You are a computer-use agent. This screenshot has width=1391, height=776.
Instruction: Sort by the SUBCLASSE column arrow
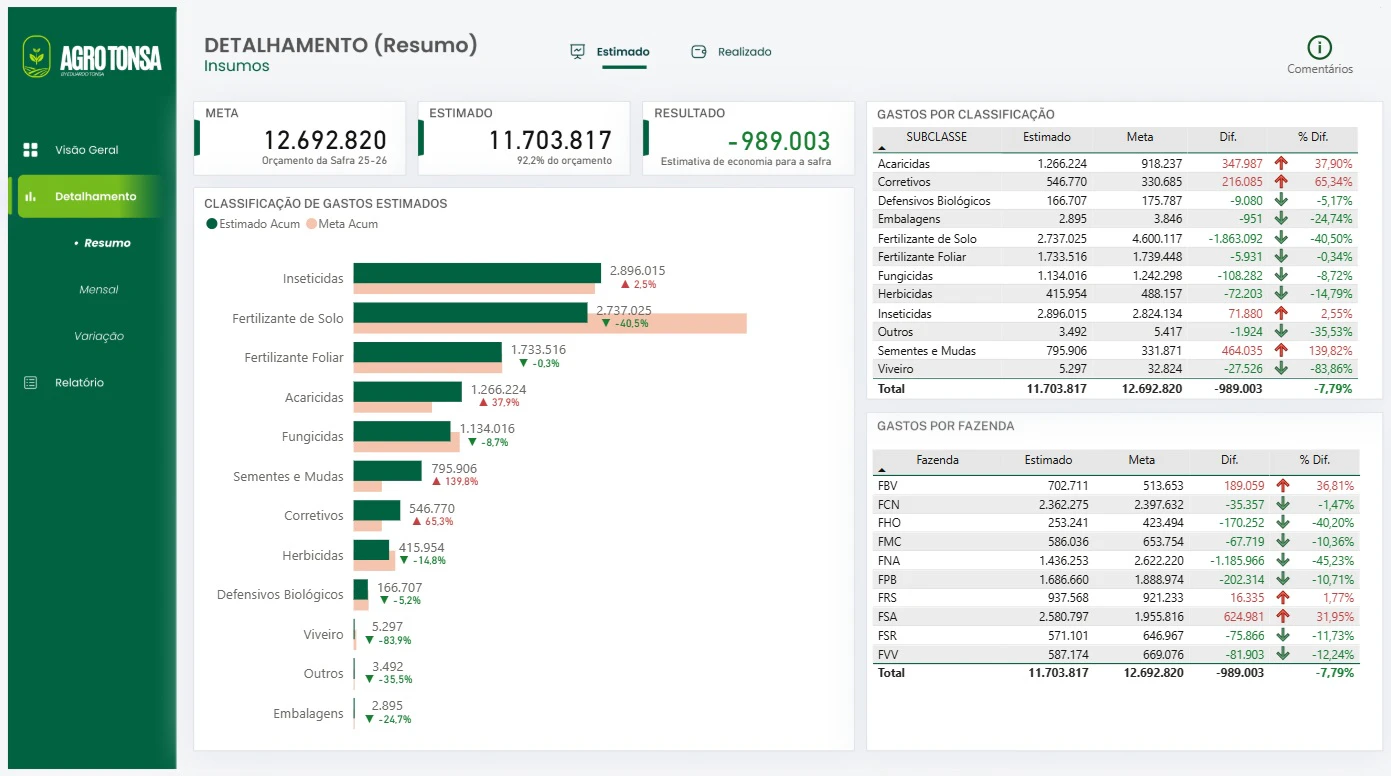(x=881, y=147)
